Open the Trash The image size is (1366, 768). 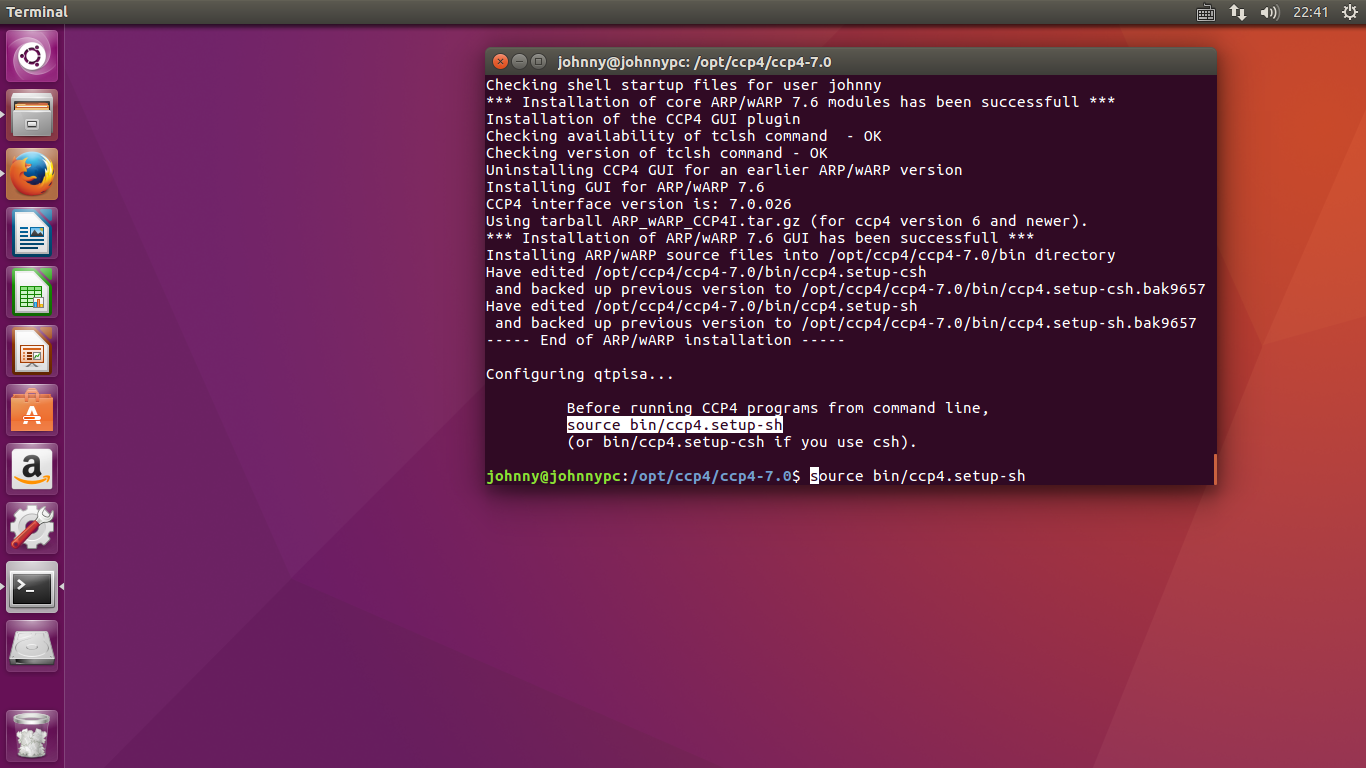click(x=32, y=736)
